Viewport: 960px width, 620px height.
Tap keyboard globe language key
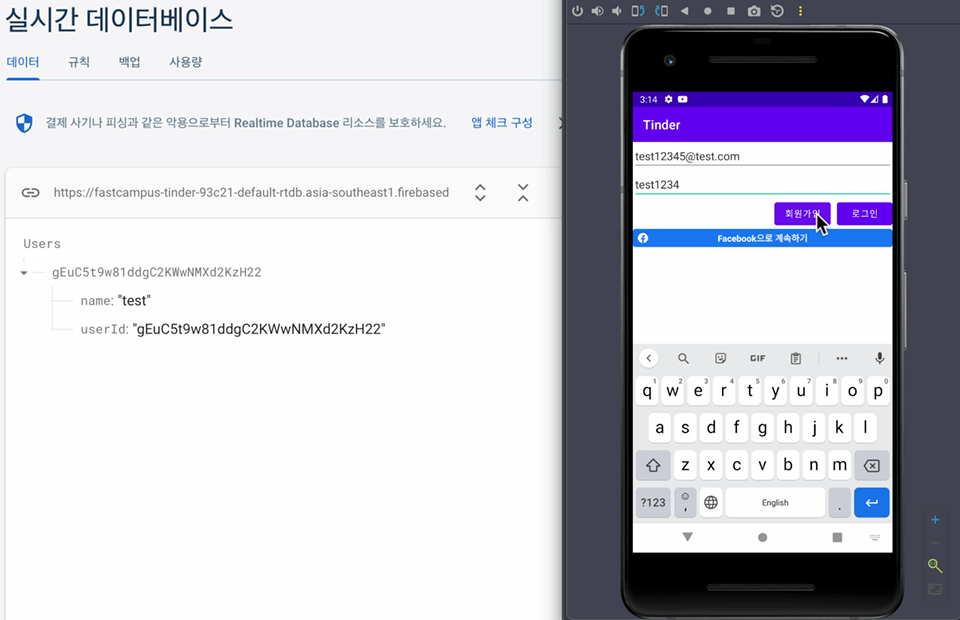[711, 502]
